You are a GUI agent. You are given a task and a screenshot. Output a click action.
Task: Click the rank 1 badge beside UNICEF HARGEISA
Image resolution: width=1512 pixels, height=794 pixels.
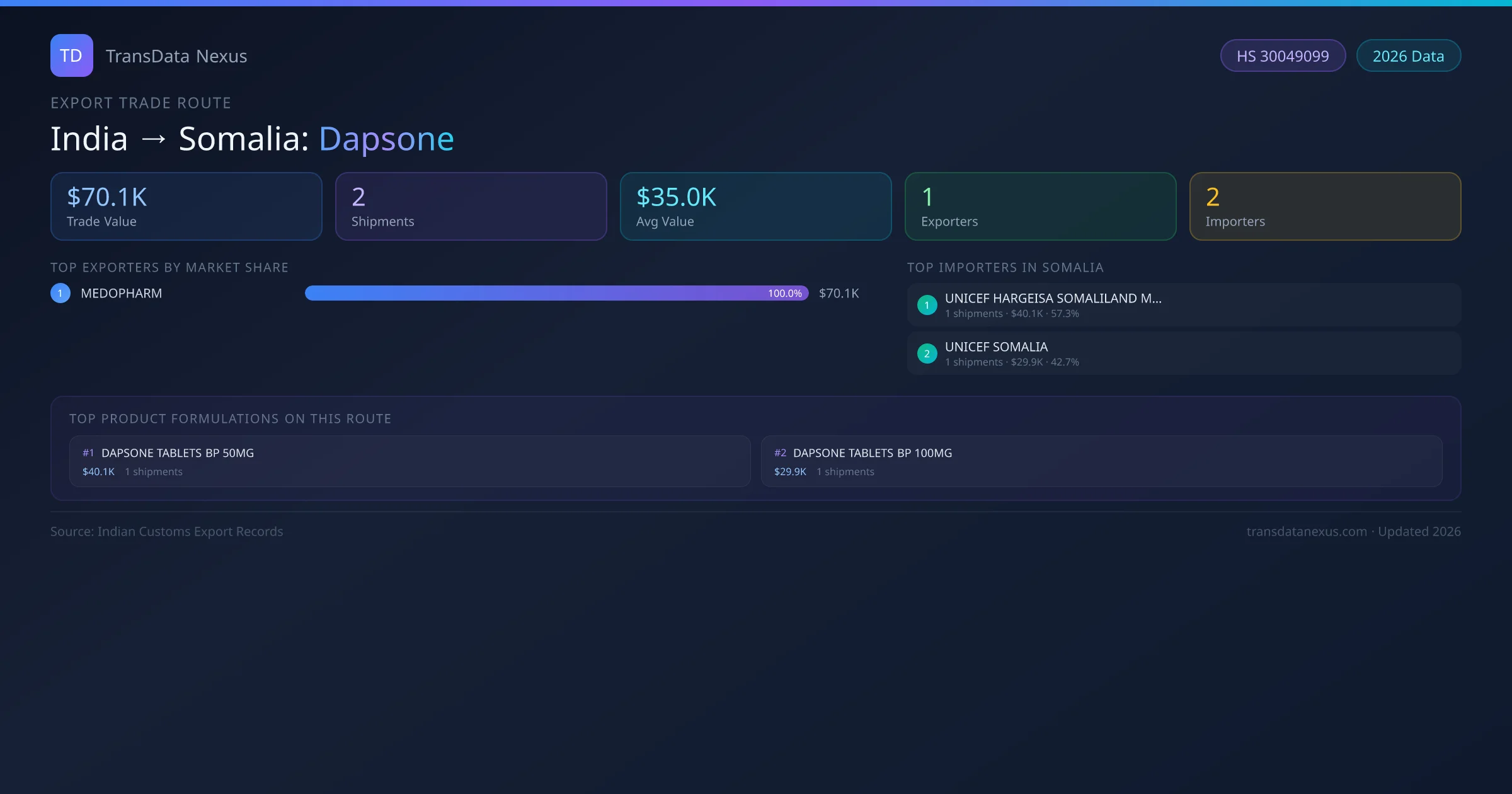[927, 304]
